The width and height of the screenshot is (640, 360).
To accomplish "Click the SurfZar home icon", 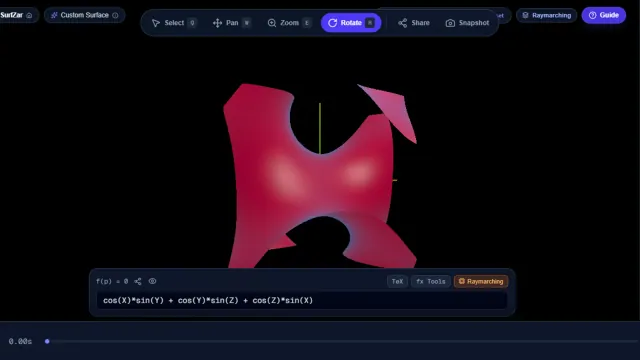I will click(29, 16).
